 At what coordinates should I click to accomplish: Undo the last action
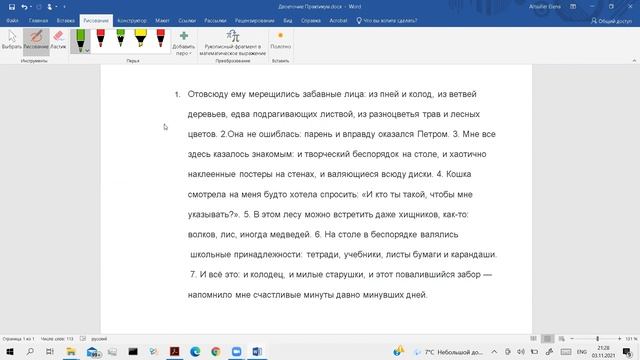coord(24,7)
